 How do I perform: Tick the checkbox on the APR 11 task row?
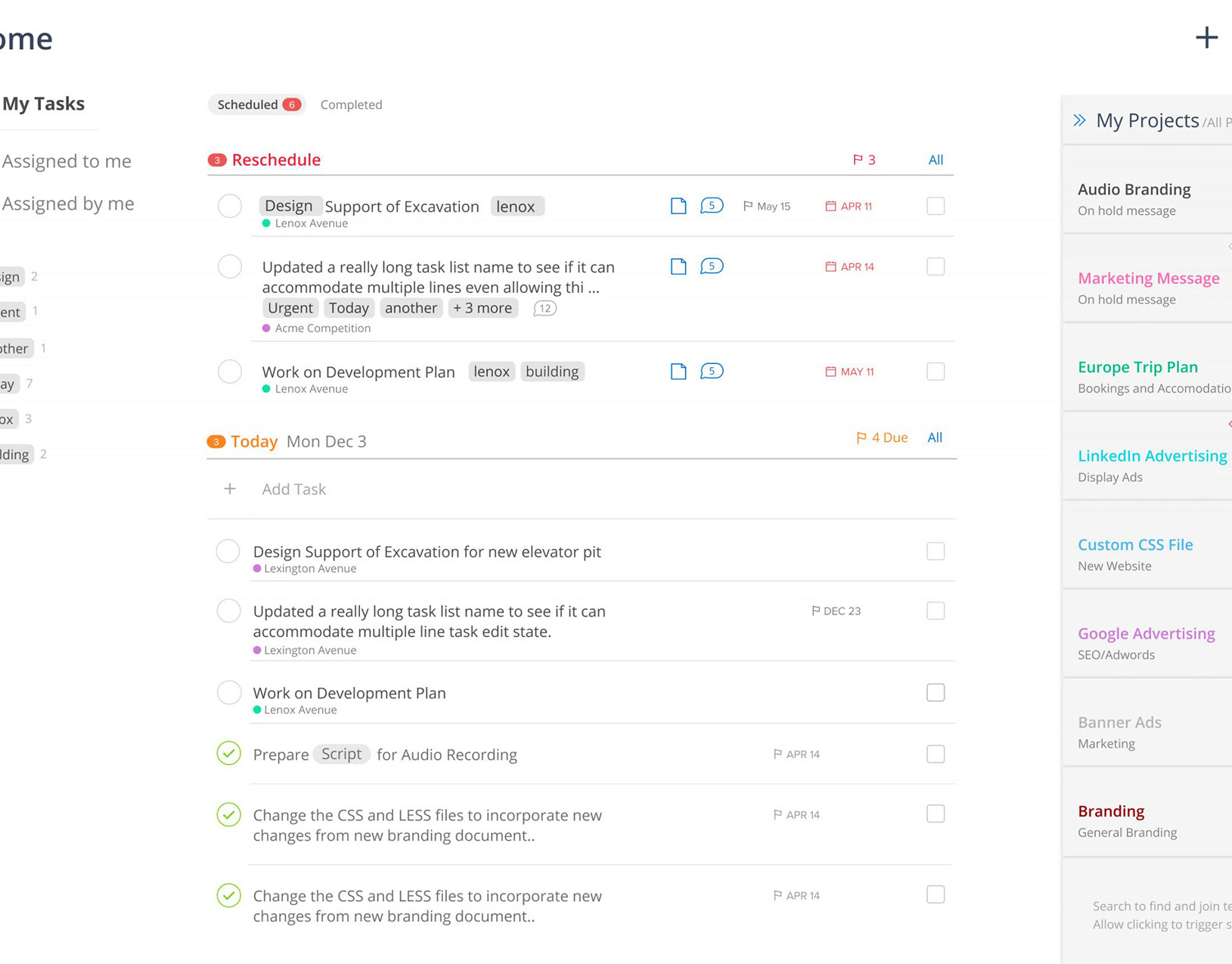[x=936, y=206]
